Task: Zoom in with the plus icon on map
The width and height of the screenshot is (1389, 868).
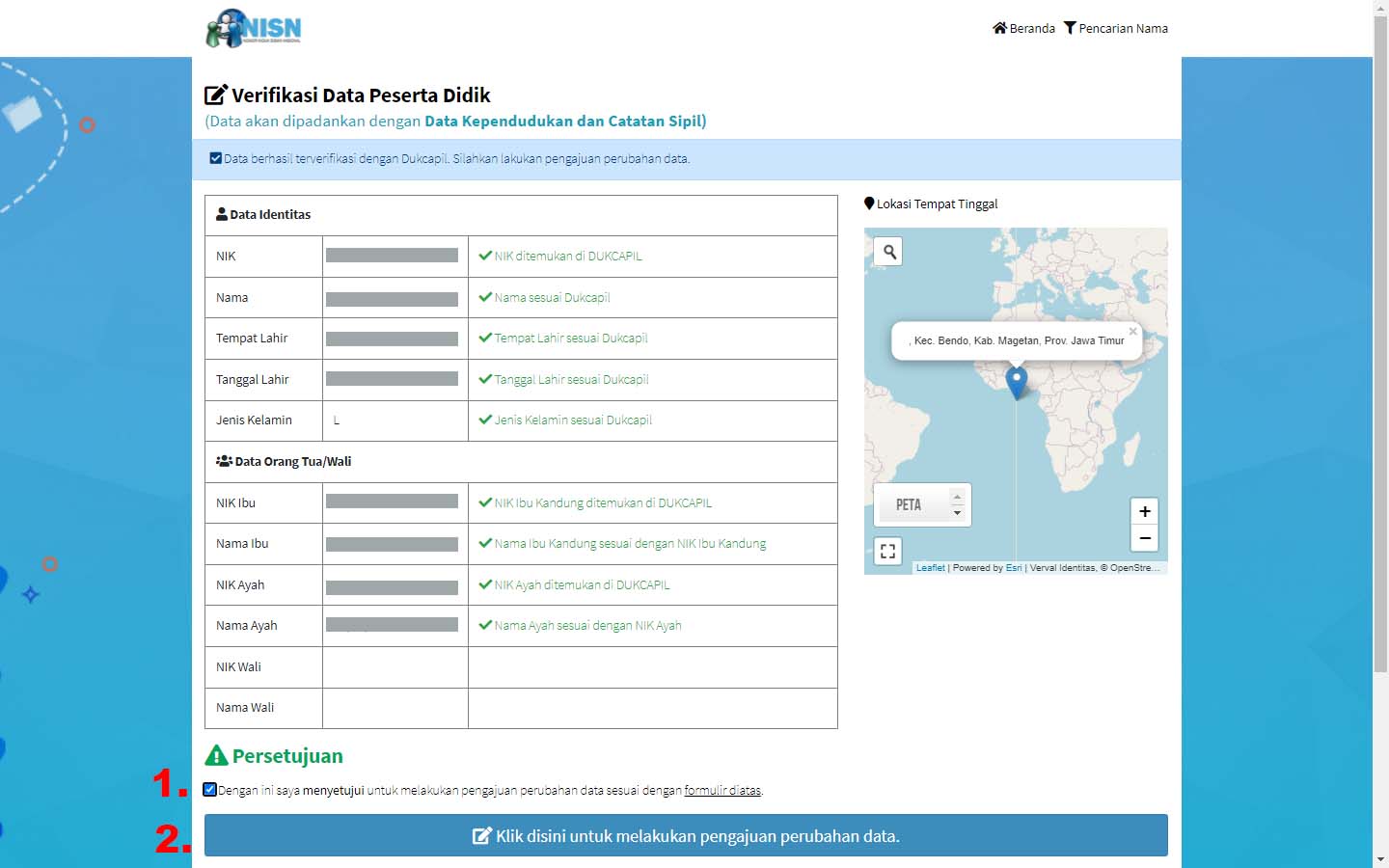Action: 1144,511
